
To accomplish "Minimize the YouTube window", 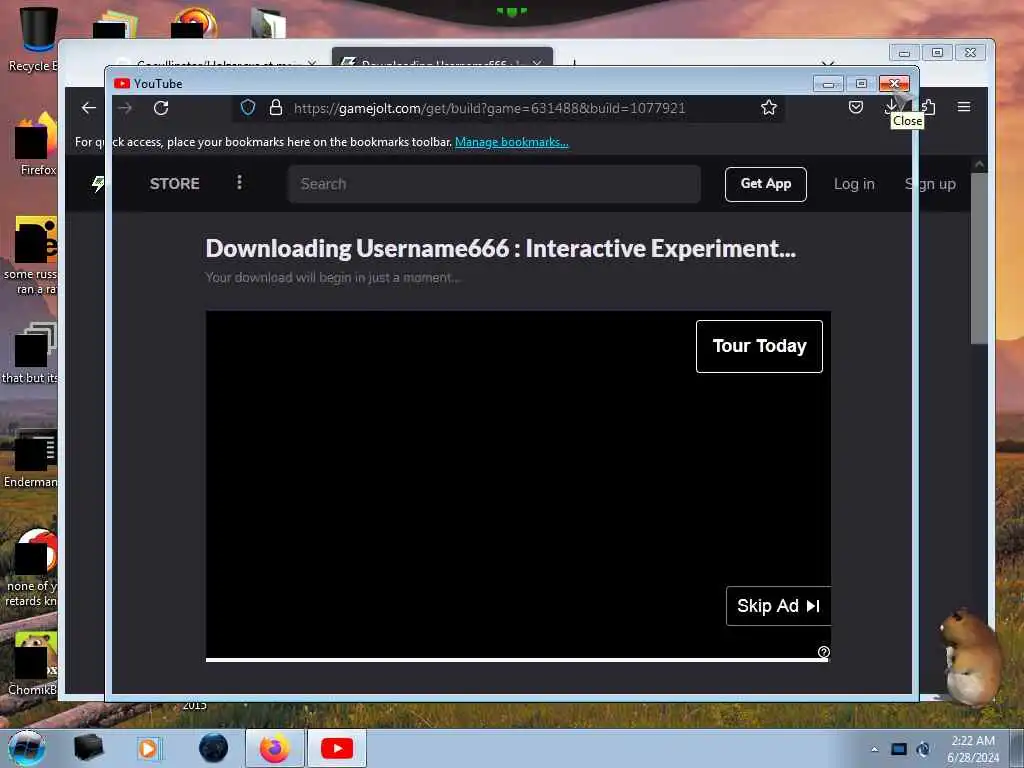I will [828, 83].
